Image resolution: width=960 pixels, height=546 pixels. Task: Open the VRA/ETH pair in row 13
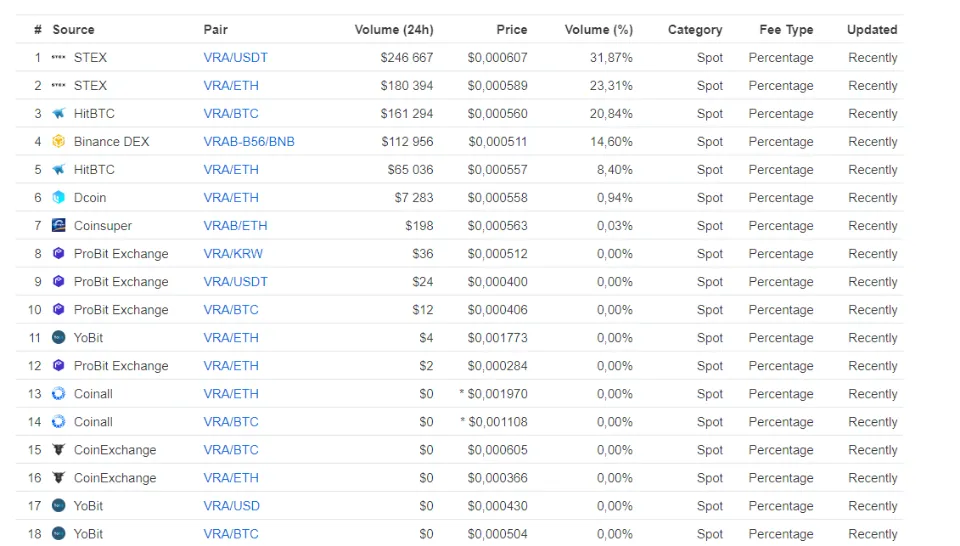coord(231,394)
